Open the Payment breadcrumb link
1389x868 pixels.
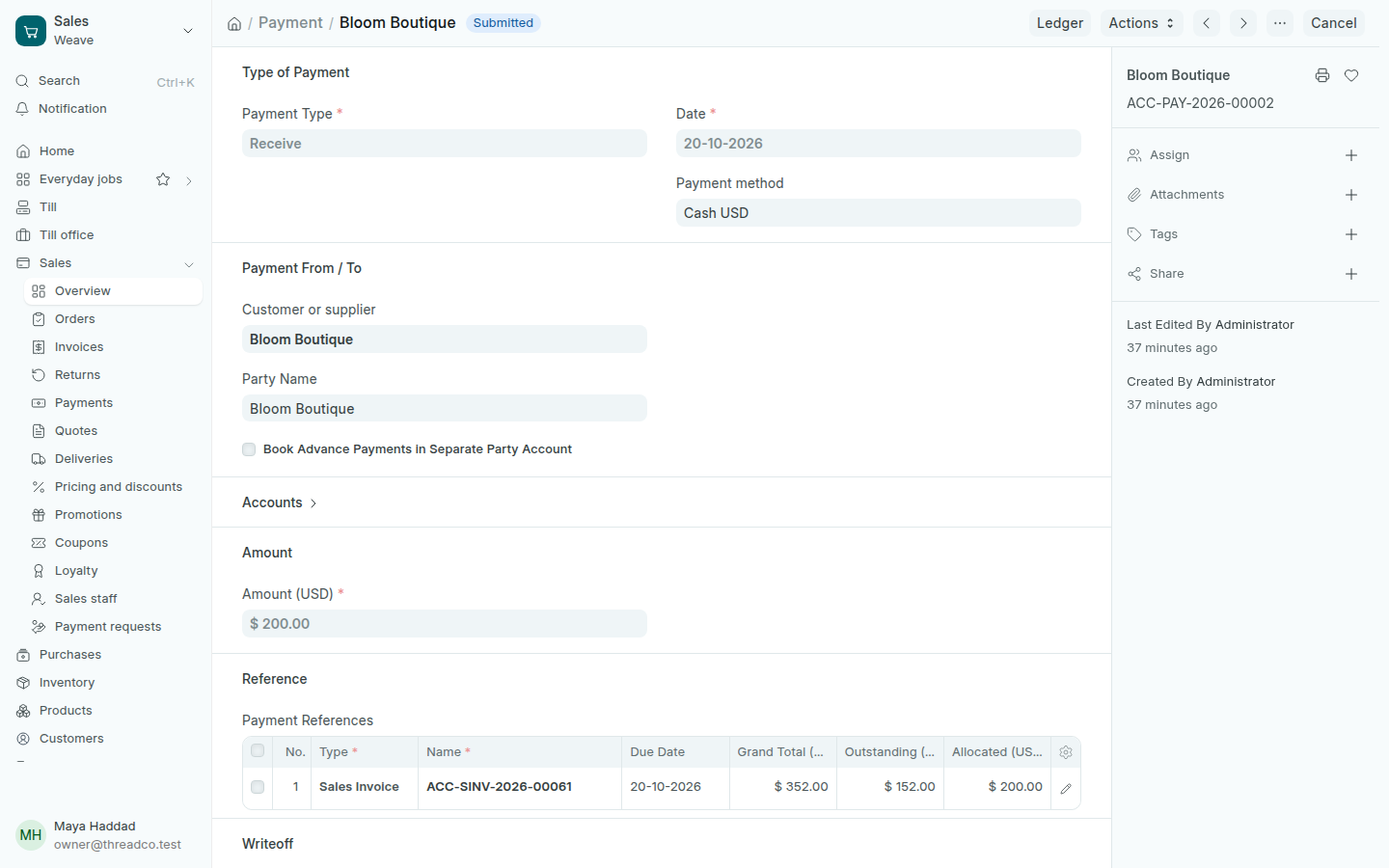(290, 23)
